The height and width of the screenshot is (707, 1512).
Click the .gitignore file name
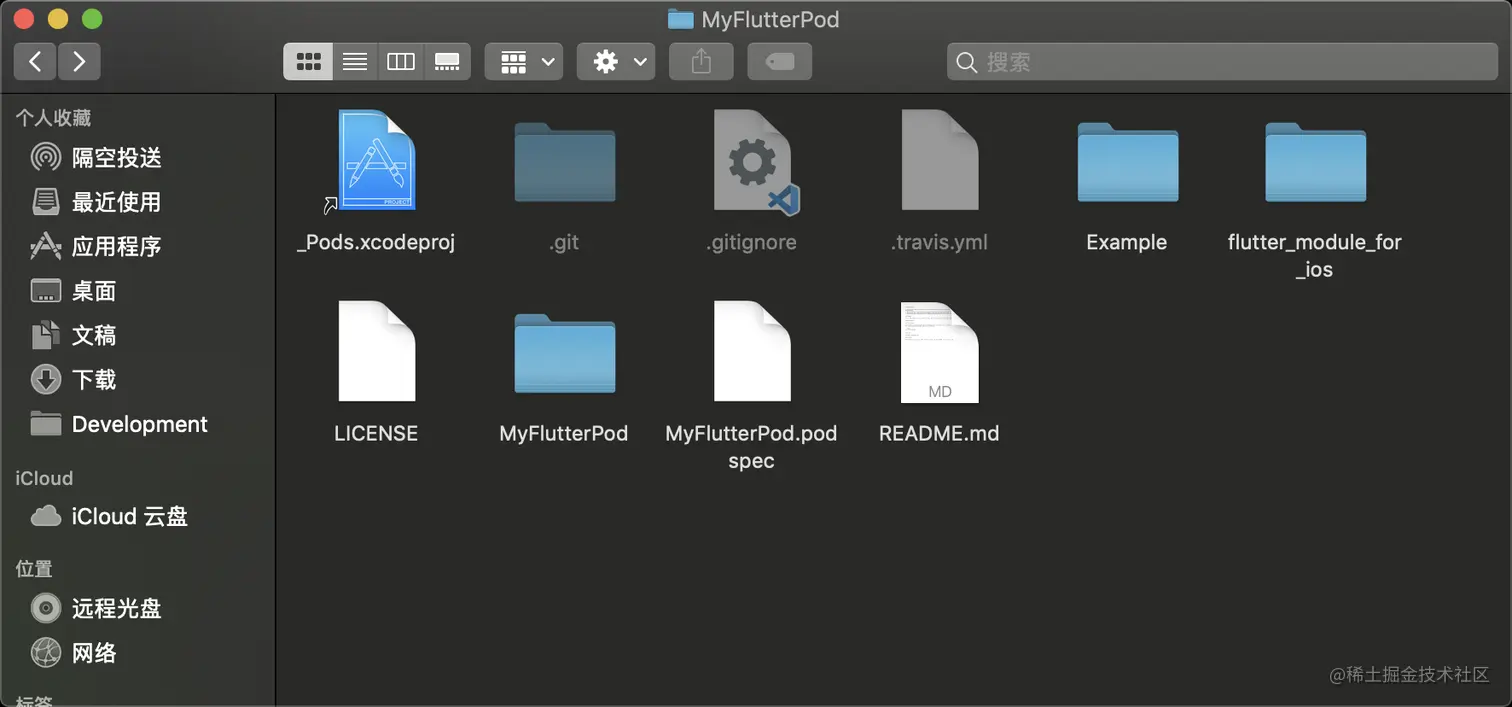[752, 242]
